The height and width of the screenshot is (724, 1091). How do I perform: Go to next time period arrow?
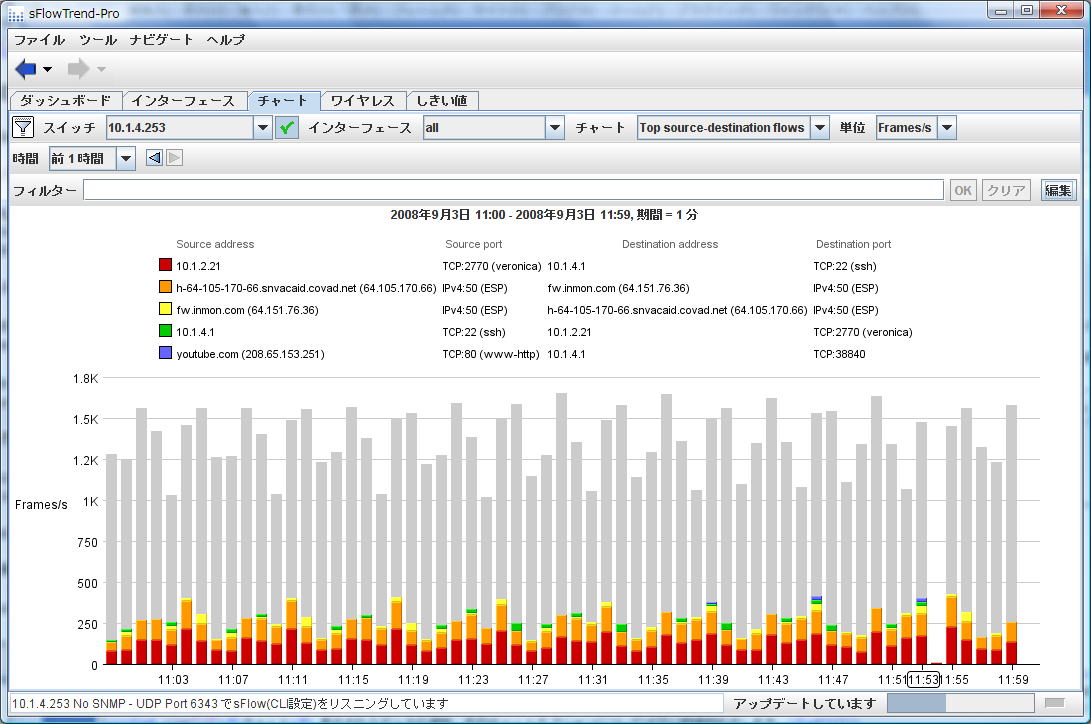tap(174, 158)
